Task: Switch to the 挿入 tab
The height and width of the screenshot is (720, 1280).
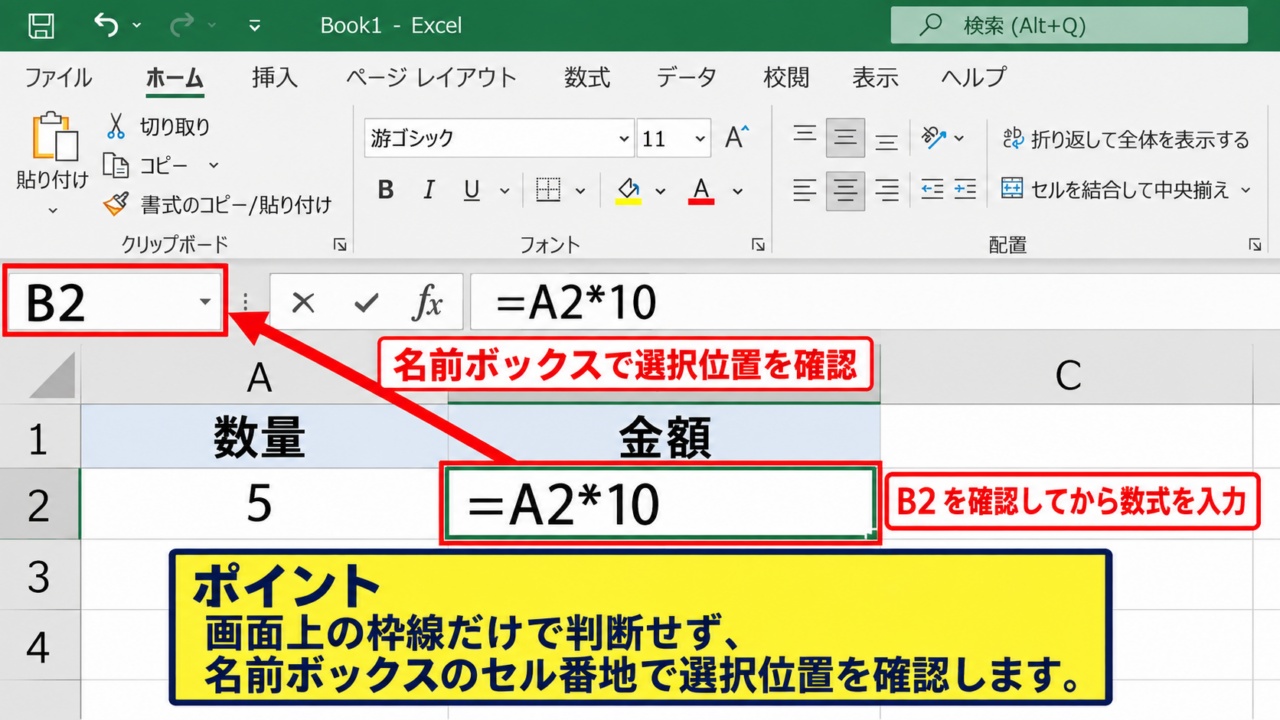Action: (275, 77)
